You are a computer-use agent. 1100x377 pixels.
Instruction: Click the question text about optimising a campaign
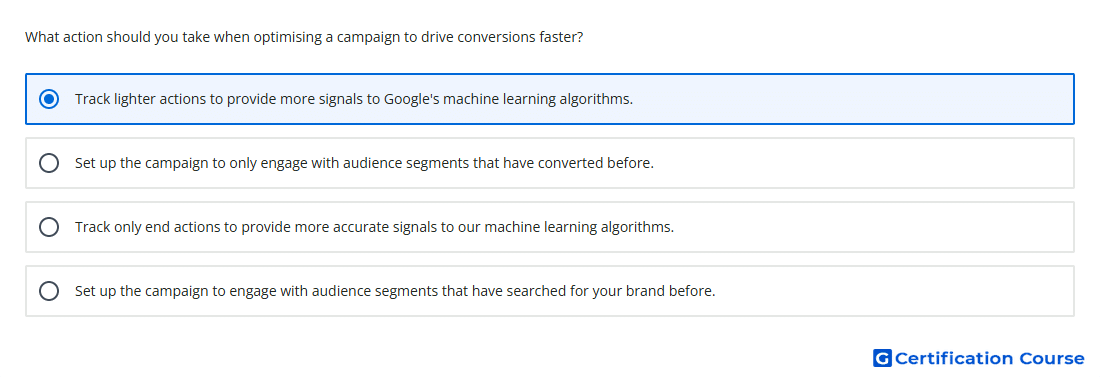(304, 37)
